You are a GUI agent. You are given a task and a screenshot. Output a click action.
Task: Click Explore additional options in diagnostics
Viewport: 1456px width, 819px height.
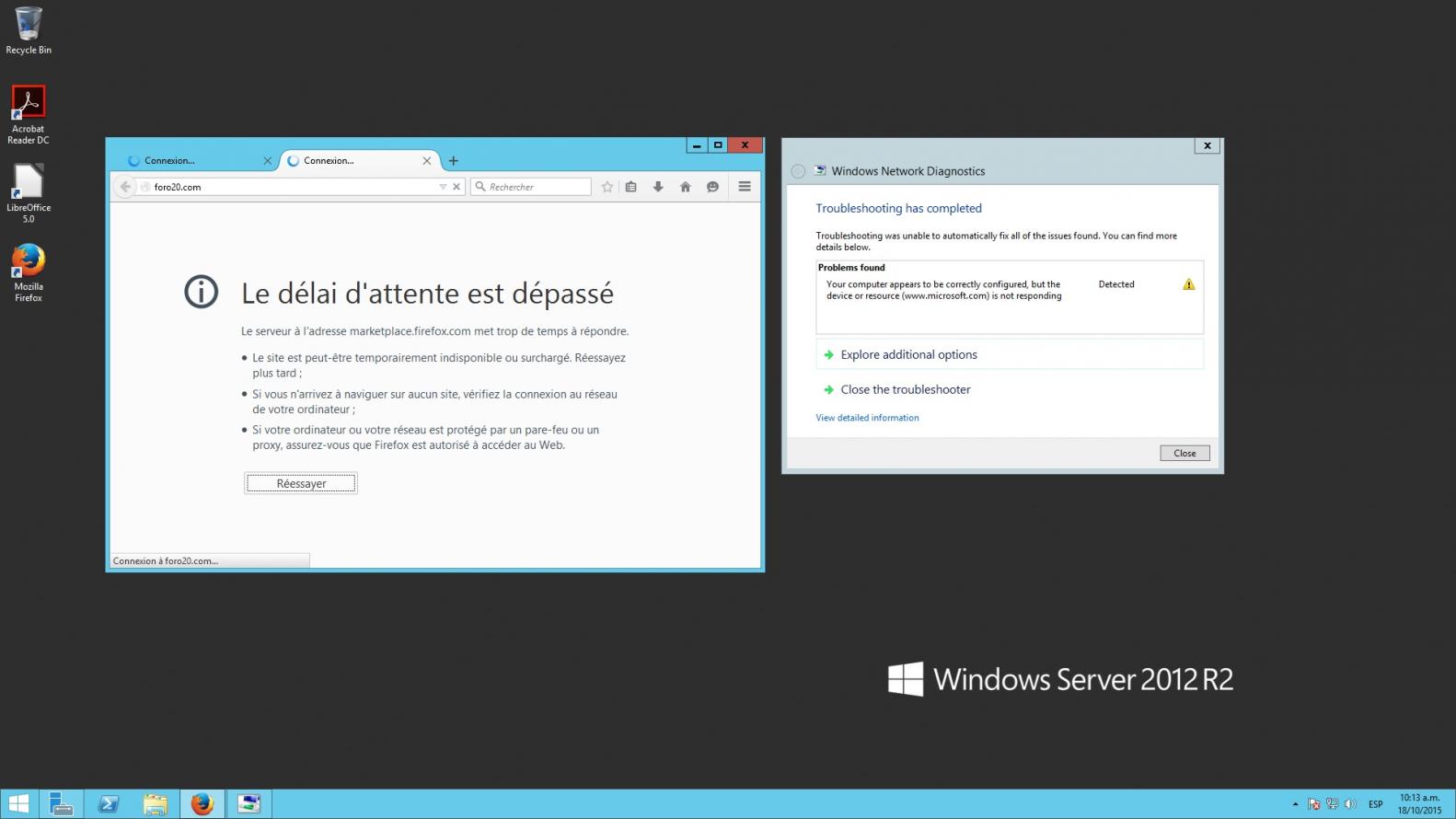point(1010,354)
